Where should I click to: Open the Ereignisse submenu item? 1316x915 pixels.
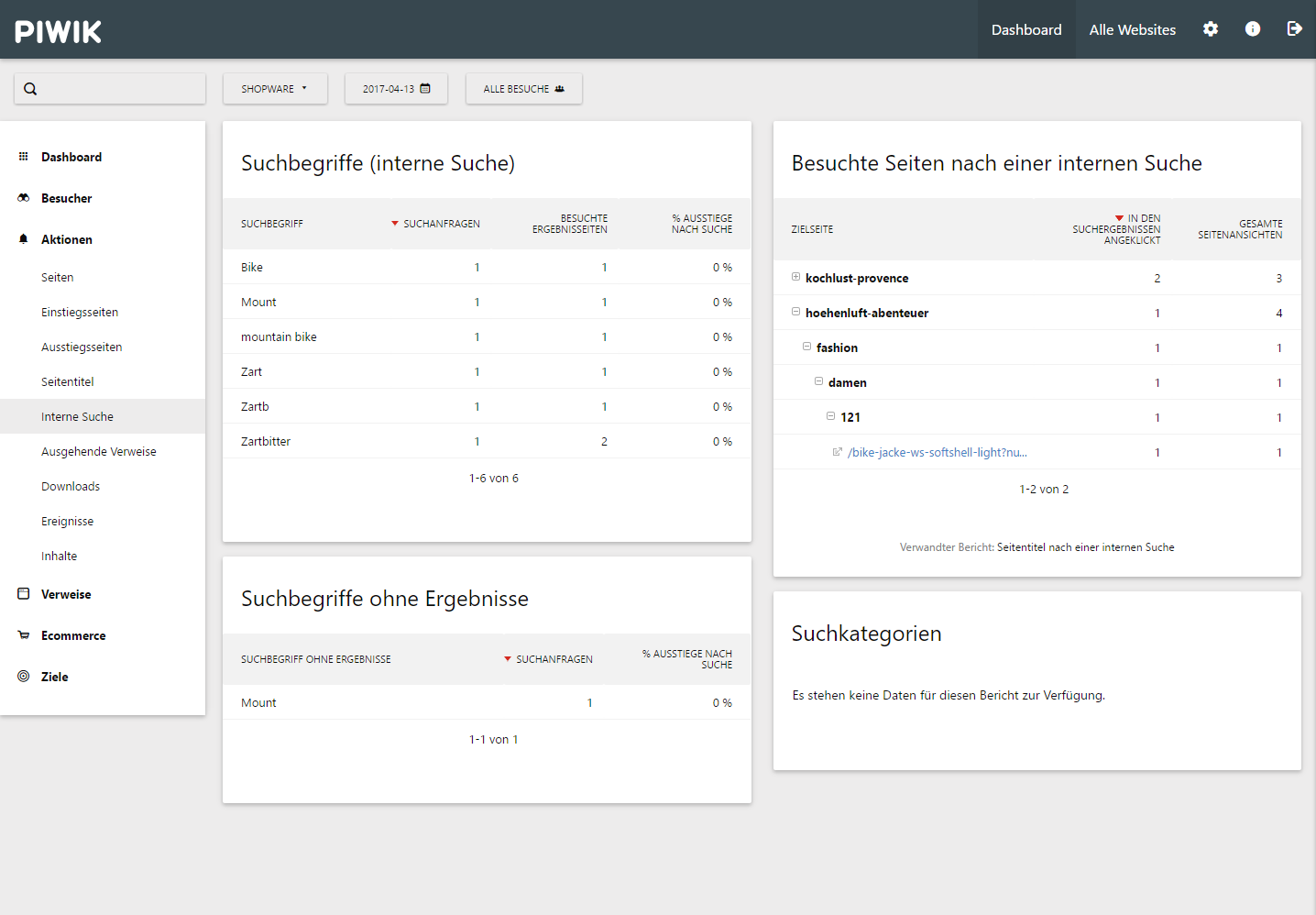point(68,521)
